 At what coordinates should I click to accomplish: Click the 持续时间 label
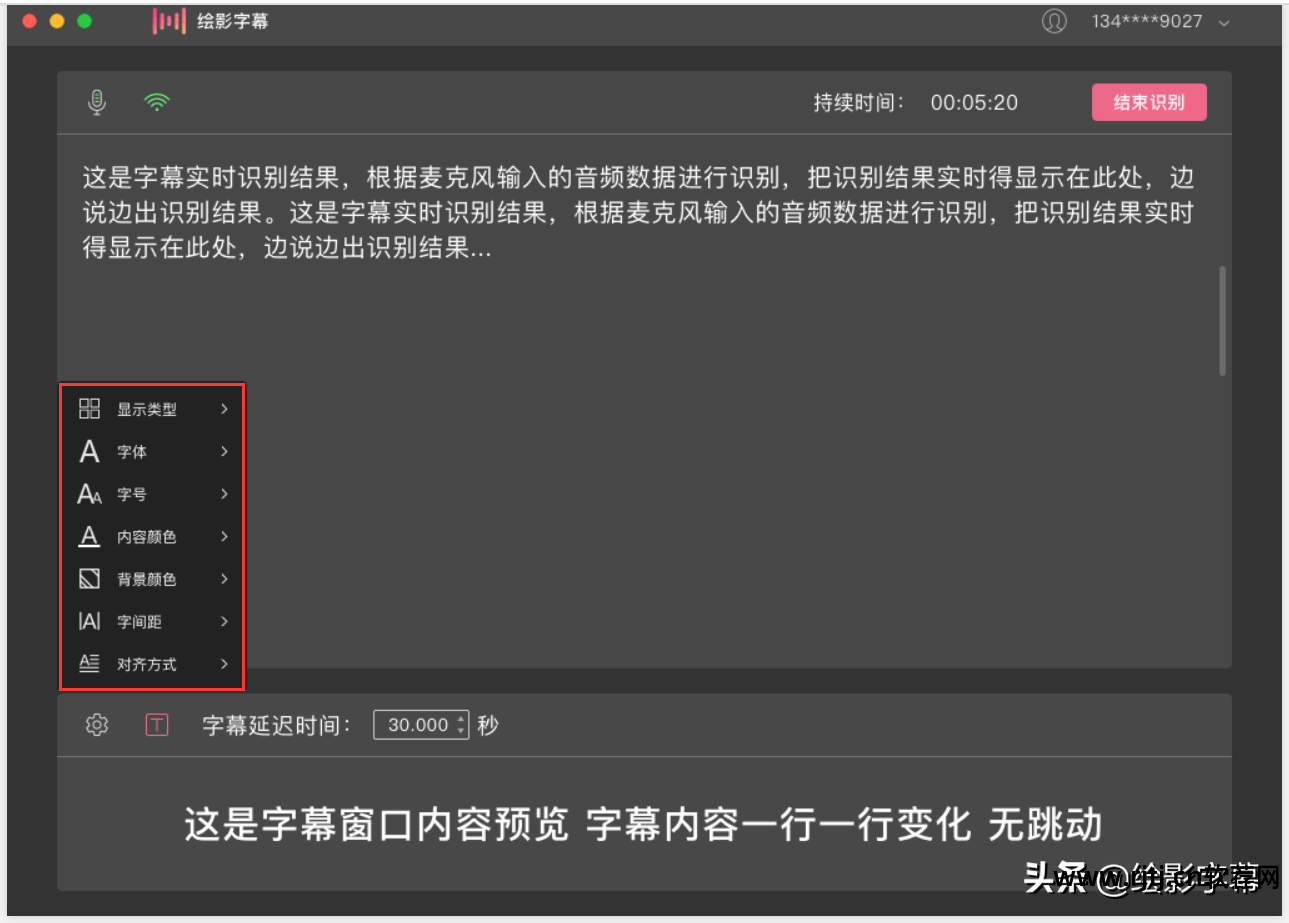[x=858, y=102]
